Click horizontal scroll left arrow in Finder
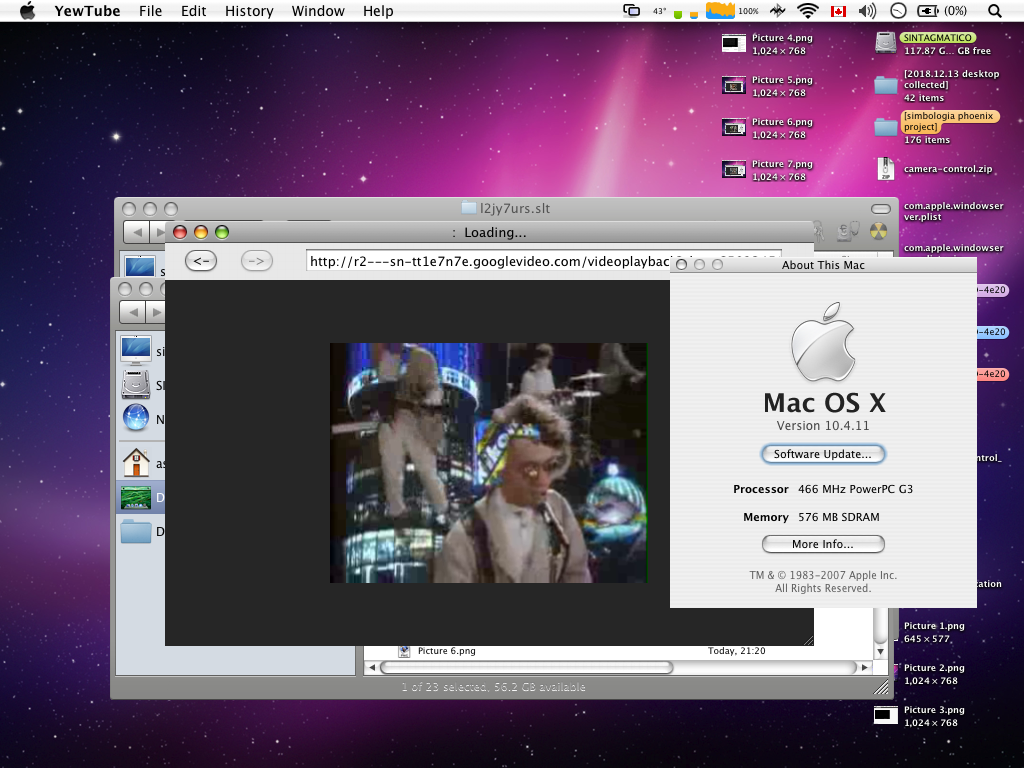The width and height of the screenshot is (1024, 768). tap(372, 667)
